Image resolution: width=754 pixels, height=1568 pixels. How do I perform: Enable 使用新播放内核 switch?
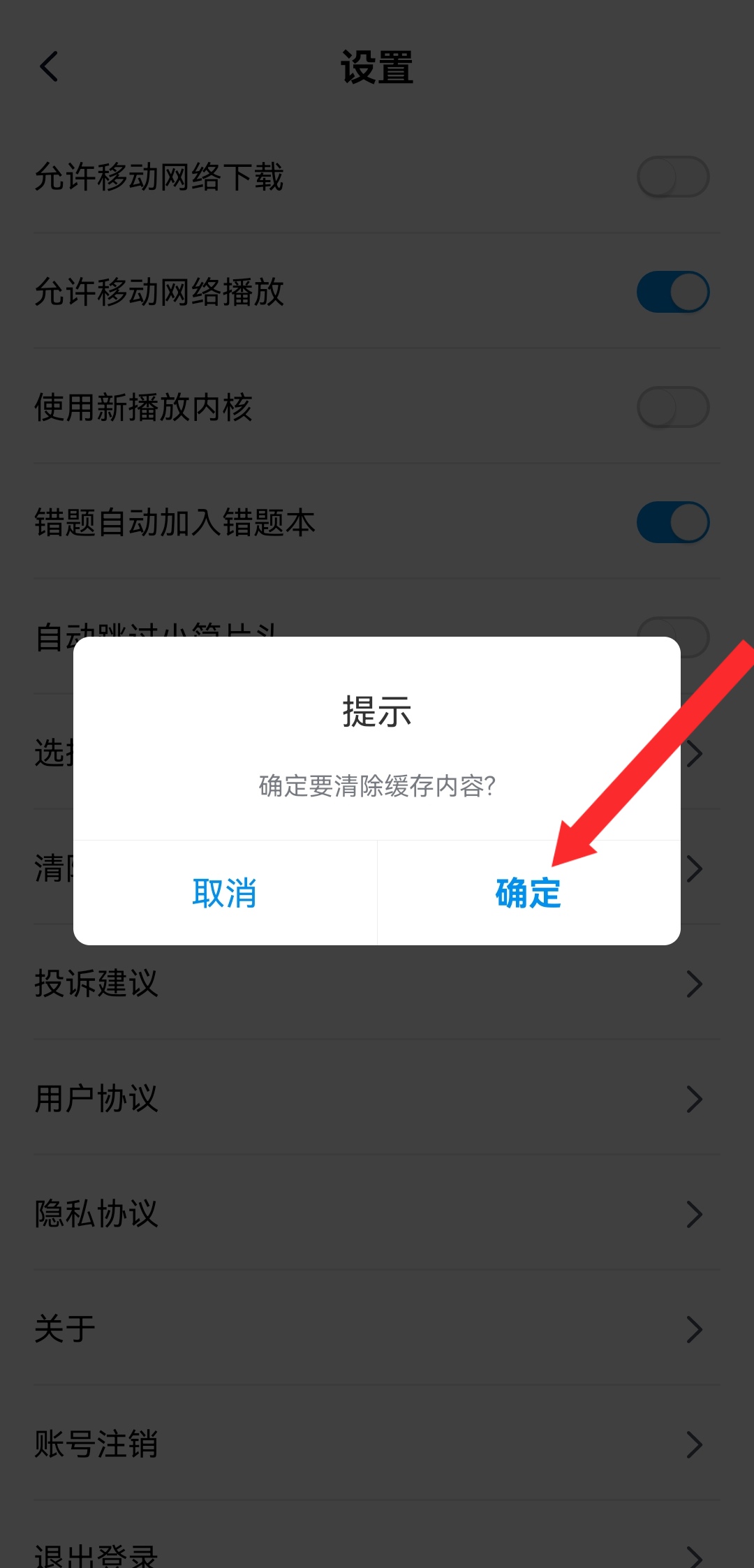[673, 407]
